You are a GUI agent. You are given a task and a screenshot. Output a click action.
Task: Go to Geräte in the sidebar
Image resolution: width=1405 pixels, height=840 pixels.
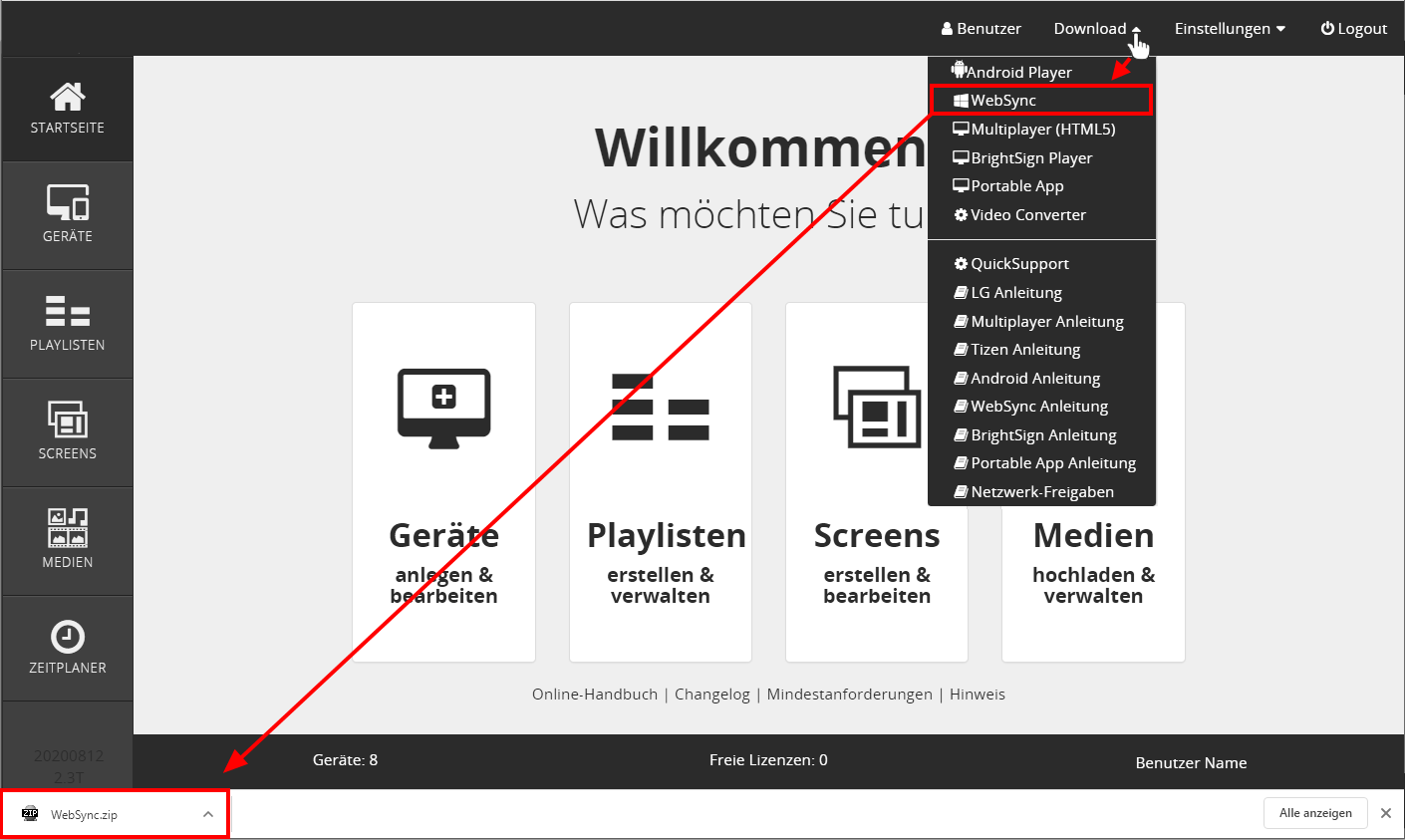(67, 203)
